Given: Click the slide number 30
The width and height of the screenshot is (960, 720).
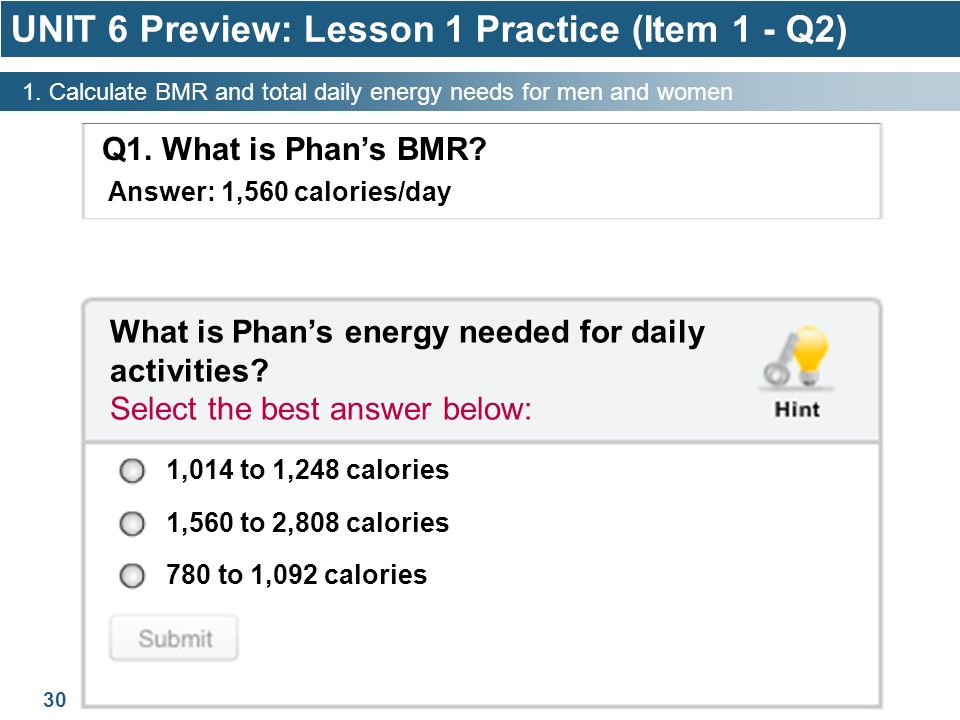Looking at the screenshot, I should click(x=54, y=699).
